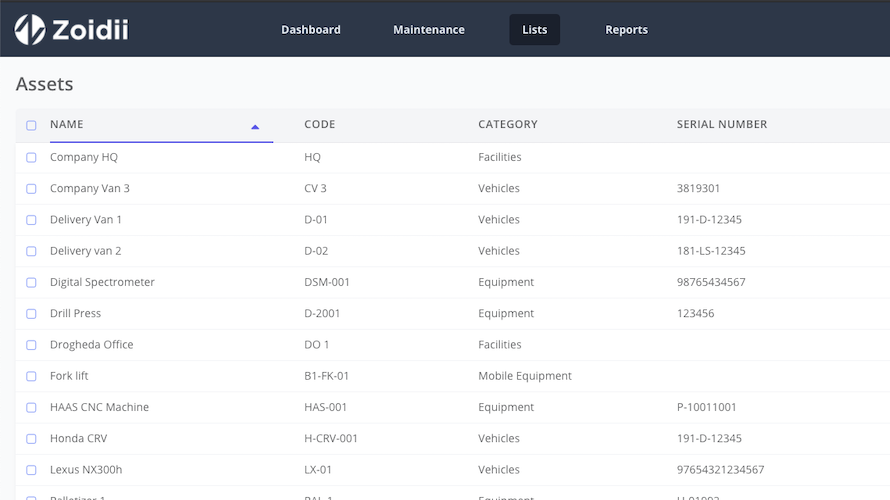Open the Lexus NX300h asset
Screen dimensions: 890x500
coord(86,469)
